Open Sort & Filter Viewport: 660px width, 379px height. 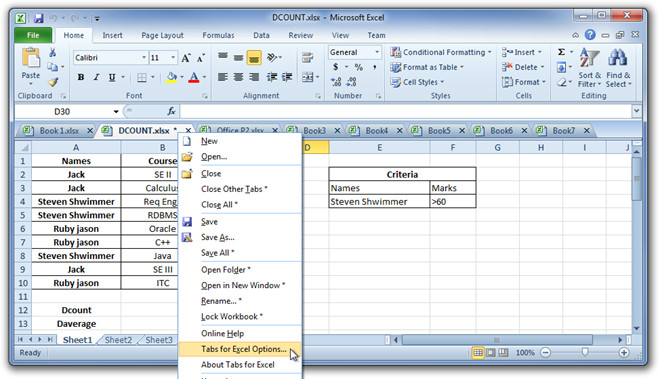(589, 68)
